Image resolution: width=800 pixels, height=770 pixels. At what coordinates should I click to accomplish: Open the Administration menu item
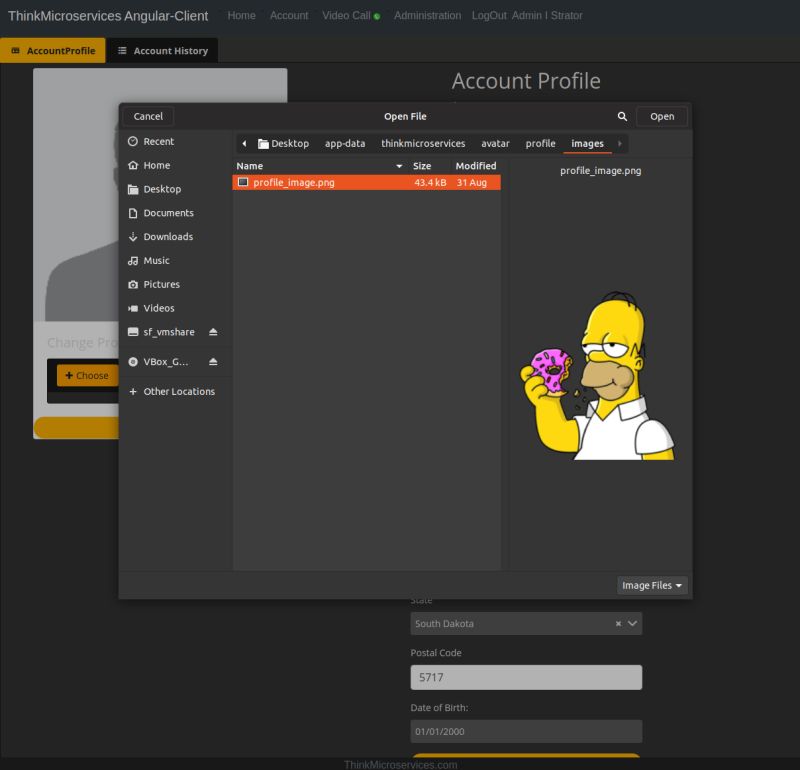coord(427,15)
